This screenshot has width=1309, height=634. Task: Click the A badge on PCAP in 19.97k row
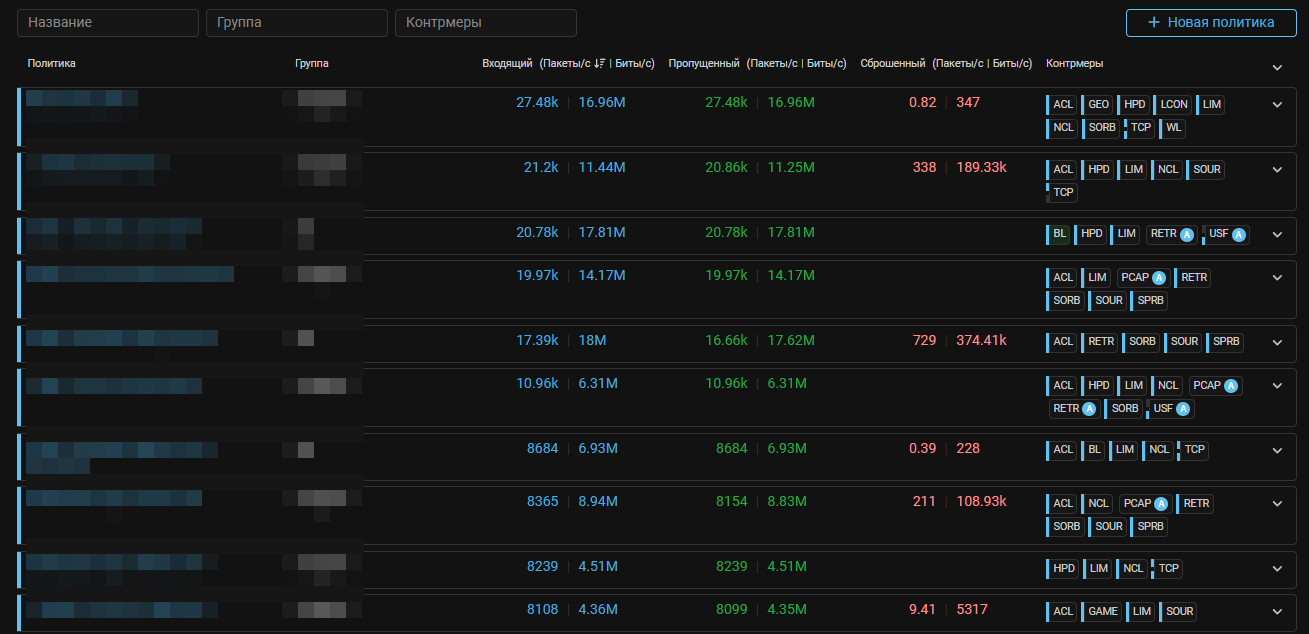pyautogui.click(x=1159, y=277)
